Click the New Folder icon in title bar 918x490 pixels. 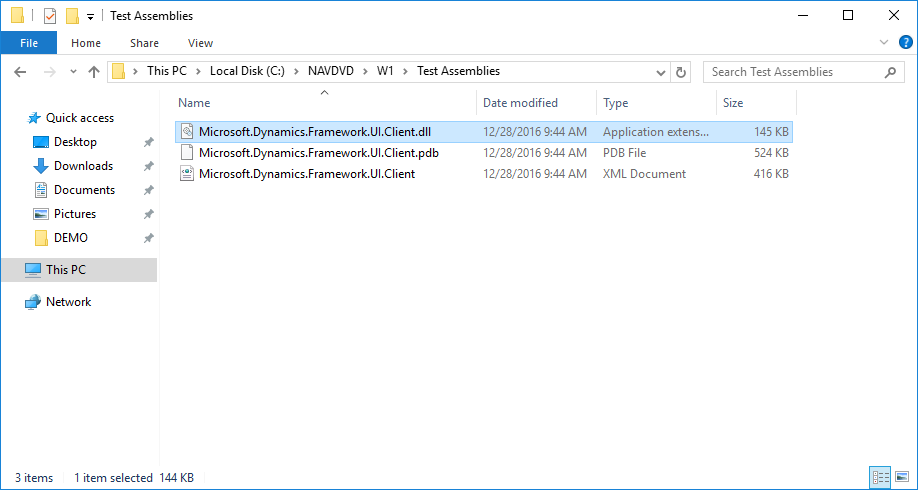pyautogui.click(x=71, y=16)
